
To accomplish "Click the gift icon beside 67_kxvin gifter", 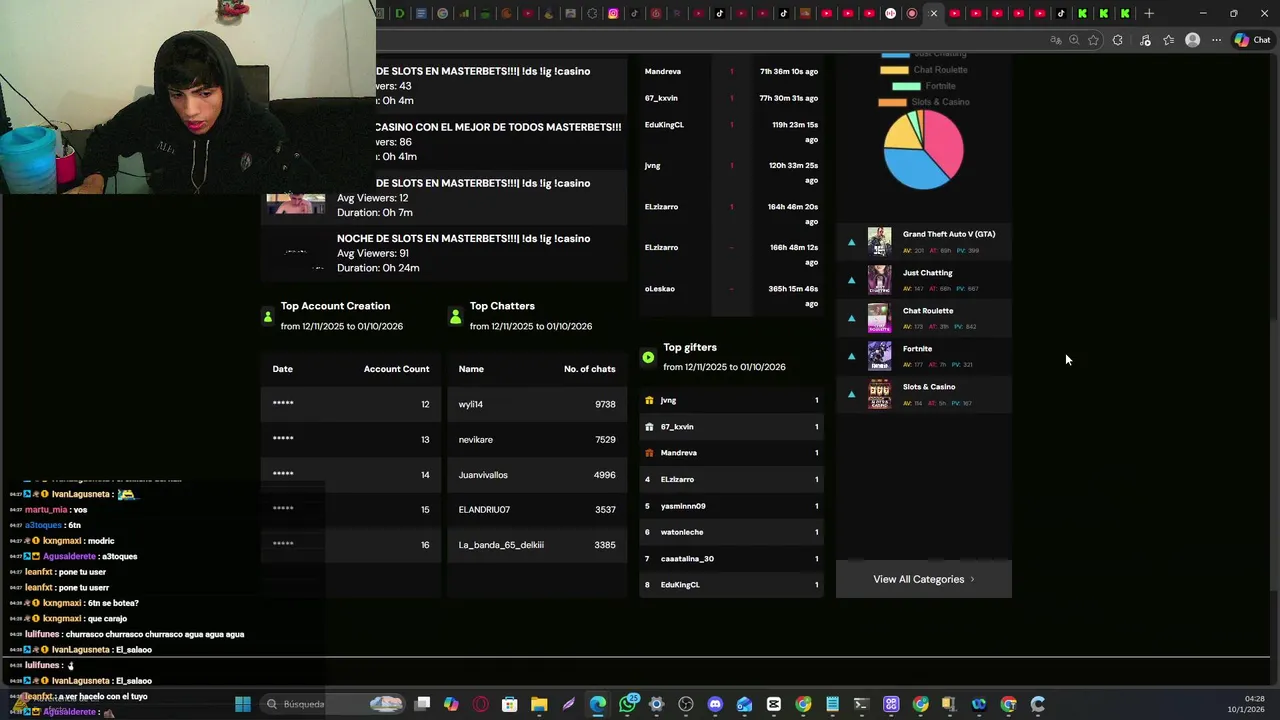I will 649,427.
